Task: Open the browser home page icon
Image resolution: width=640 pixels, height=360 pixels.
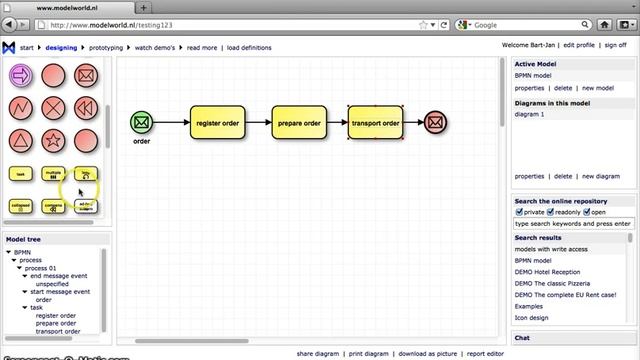Action: pos(604,25)
